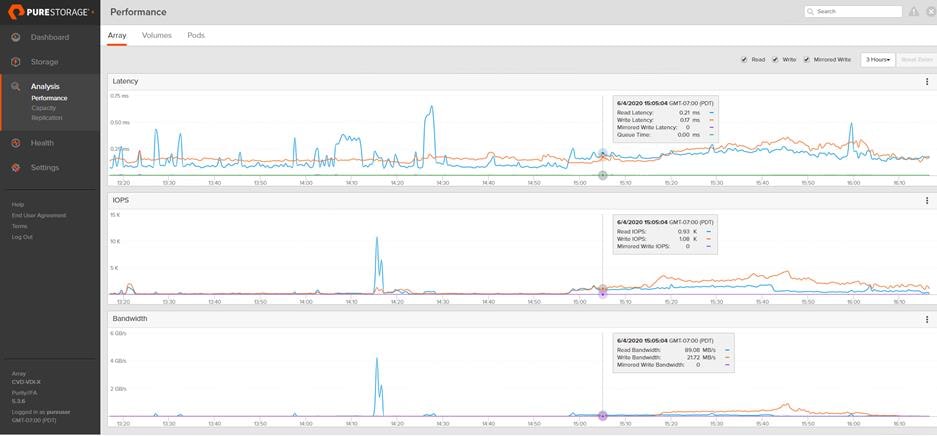
Task: Click the Write Bandwidth 21.72 MB/s value
Action: click(703, 357)
